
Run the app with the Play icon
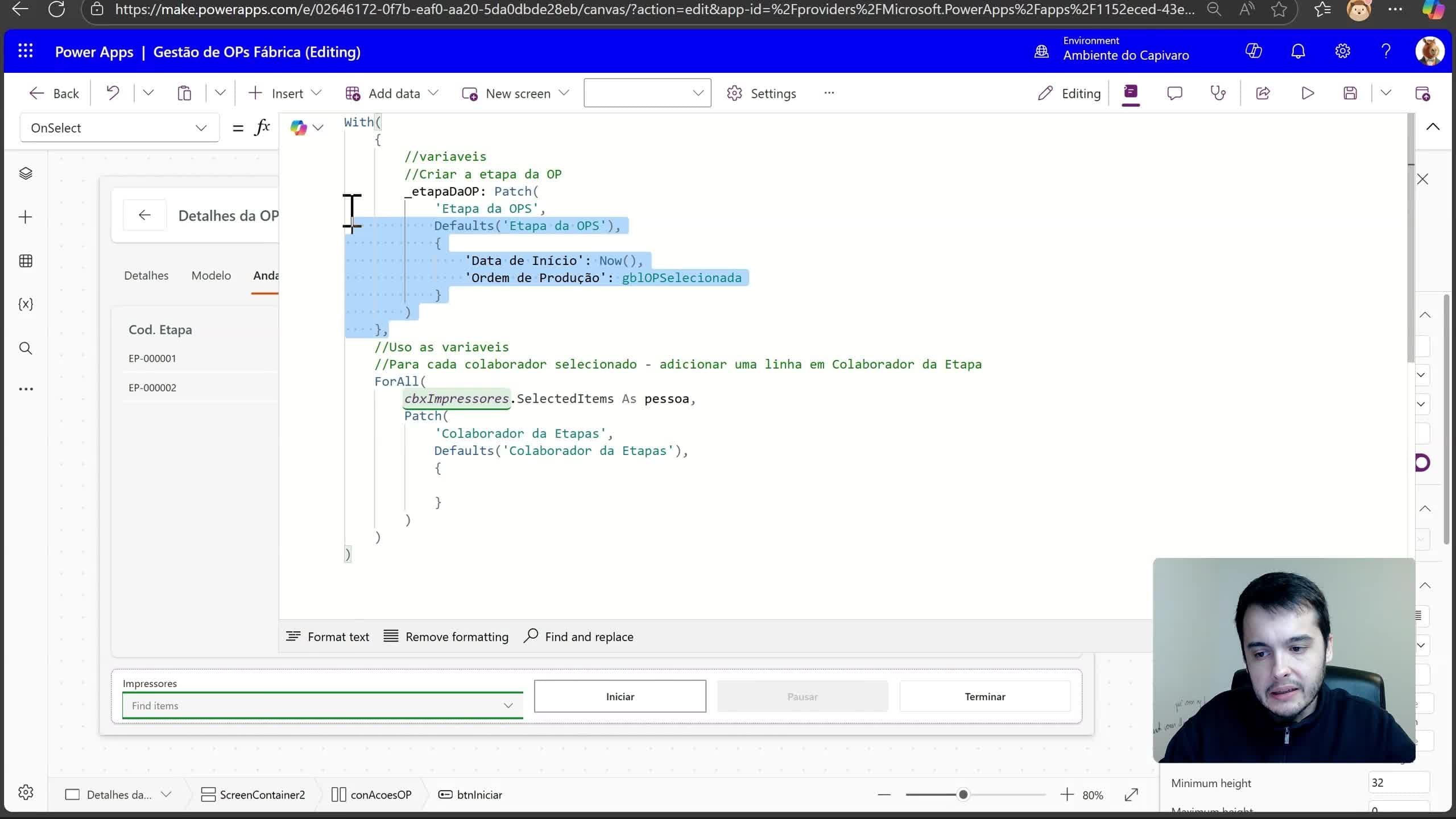pos(1306,93)
